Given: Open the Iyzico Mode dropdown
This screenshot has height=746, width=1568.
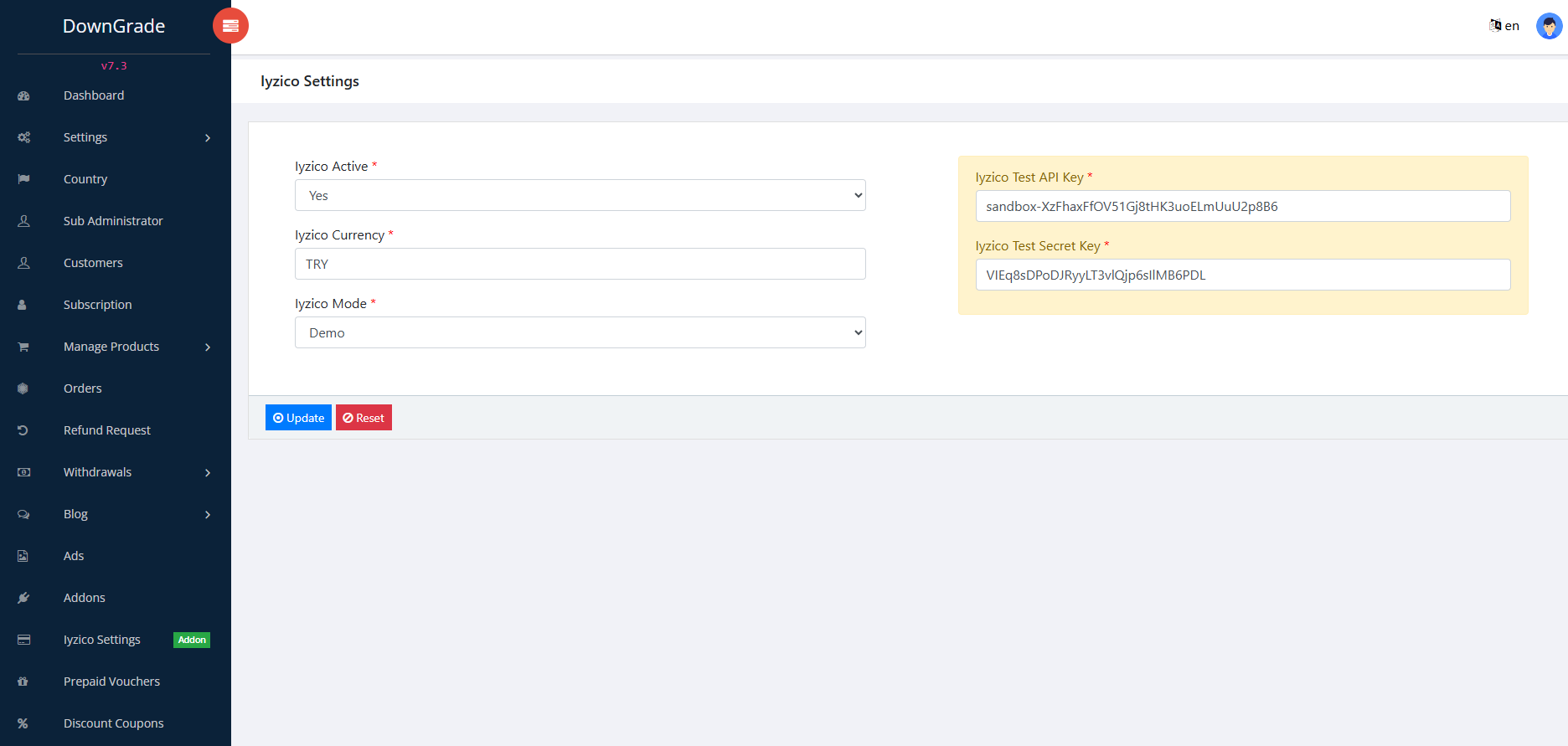Looking at the screenshot, I should [580, 332].
